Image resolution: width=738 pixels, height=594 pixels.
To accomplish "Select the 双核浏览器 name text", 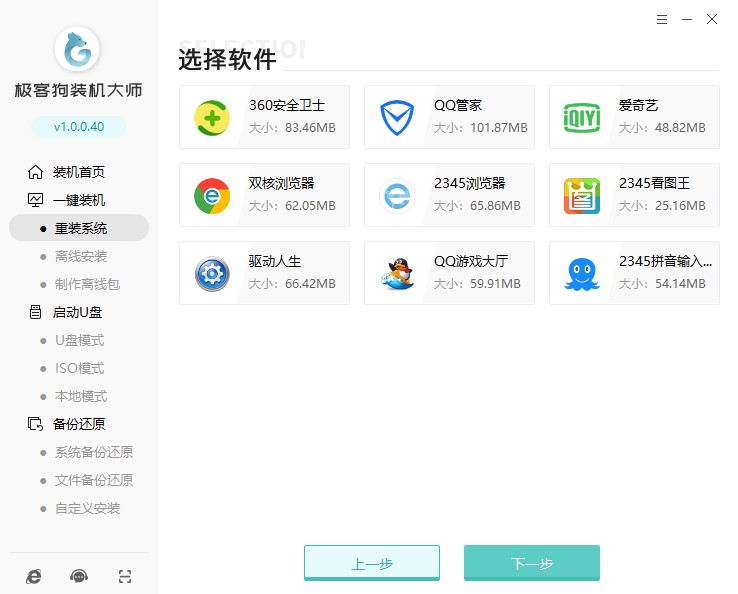I will click(x=281, y=183).
